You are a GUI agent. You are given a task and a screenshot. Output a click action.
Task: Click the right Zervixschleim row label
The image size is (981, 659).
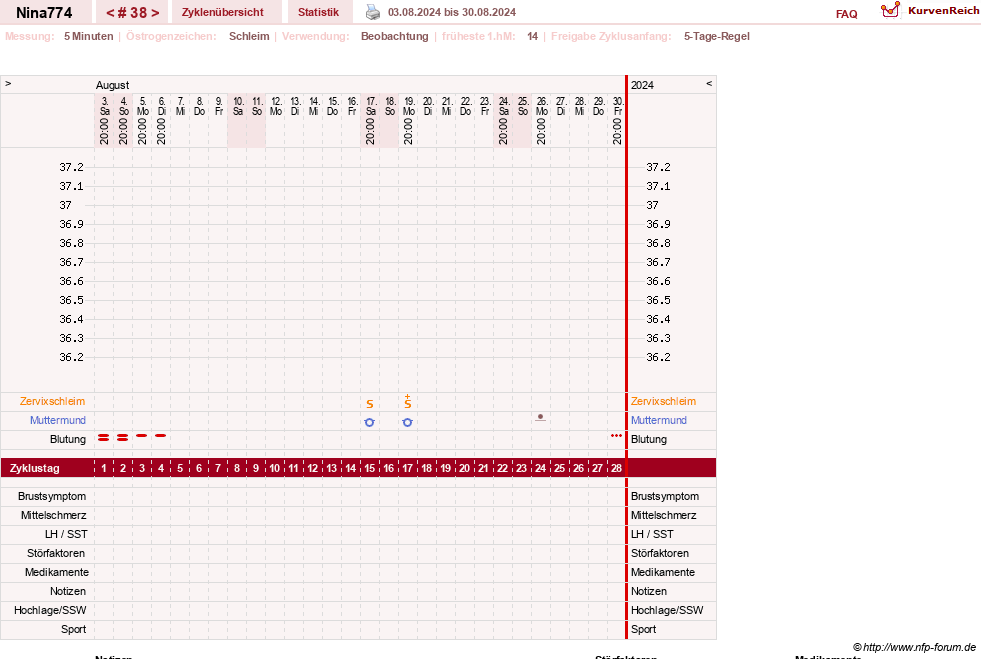(663, 401)
